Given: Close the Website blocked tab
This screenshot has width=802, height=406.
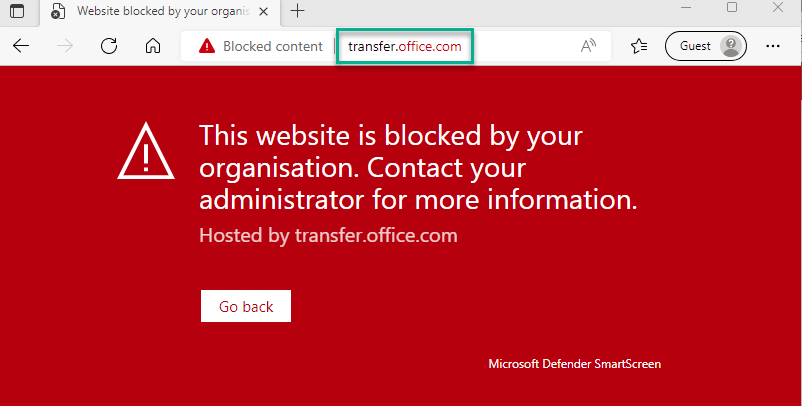Looking at the screenshot, I should (x=263, y=11).
